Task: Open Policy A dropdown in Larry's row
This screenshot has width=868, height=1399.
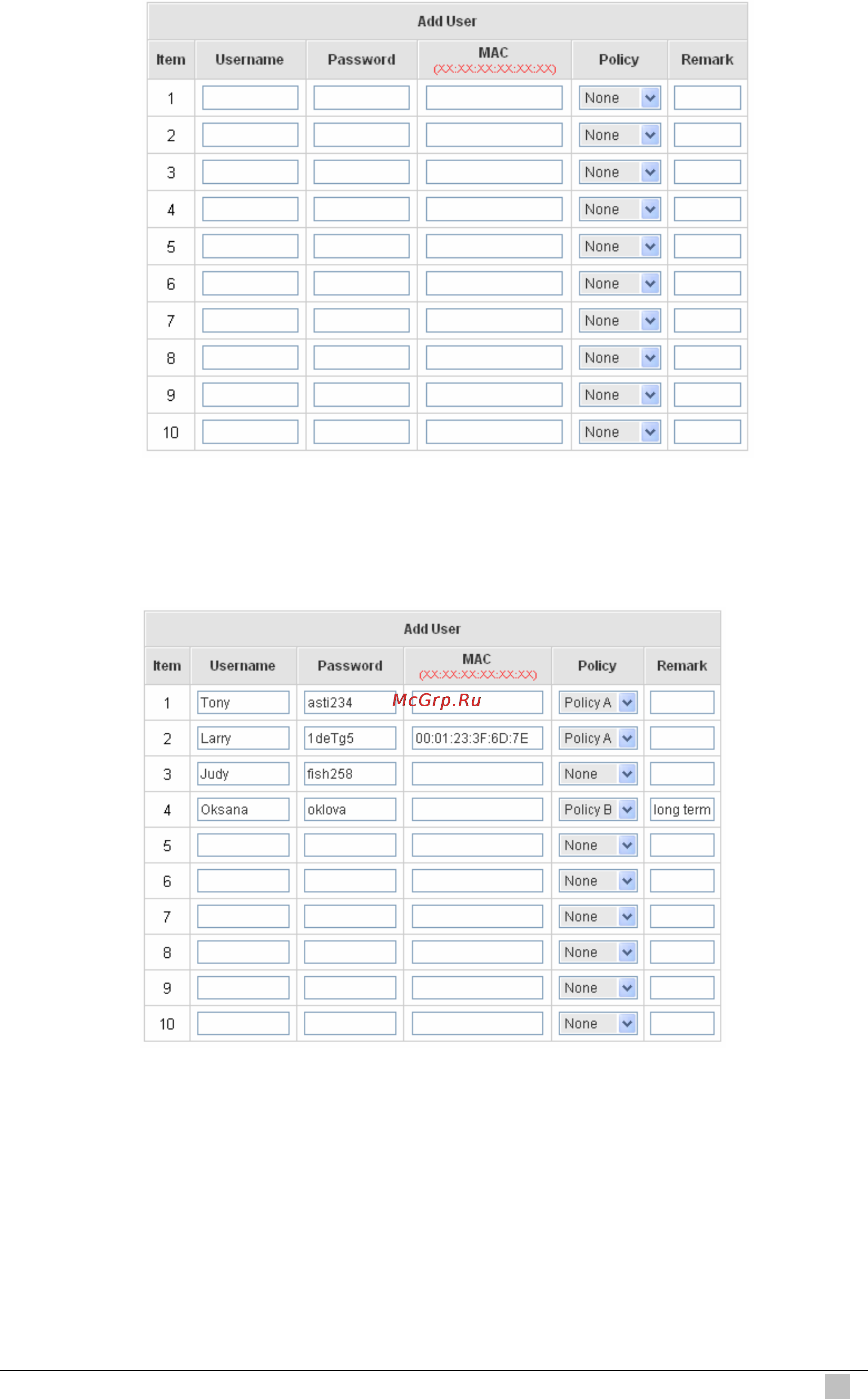Action: pyautogui.click(x=598, y=738)
